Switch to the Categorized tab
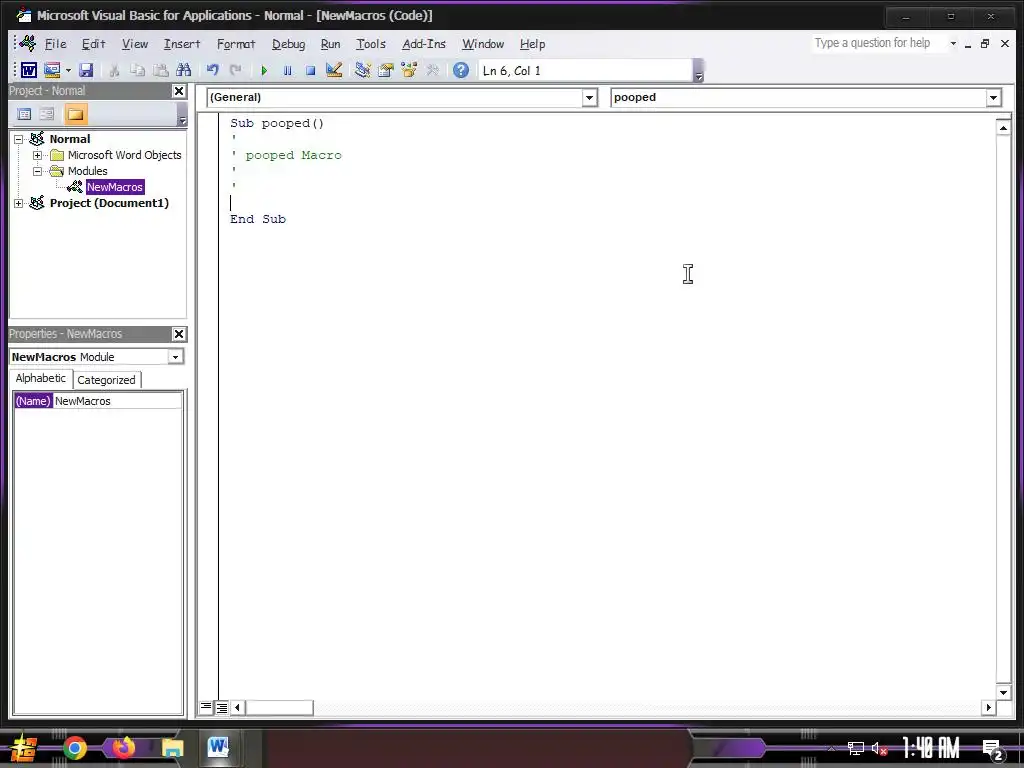Viewport: 1024px width, 768px height. click(106, 380)
